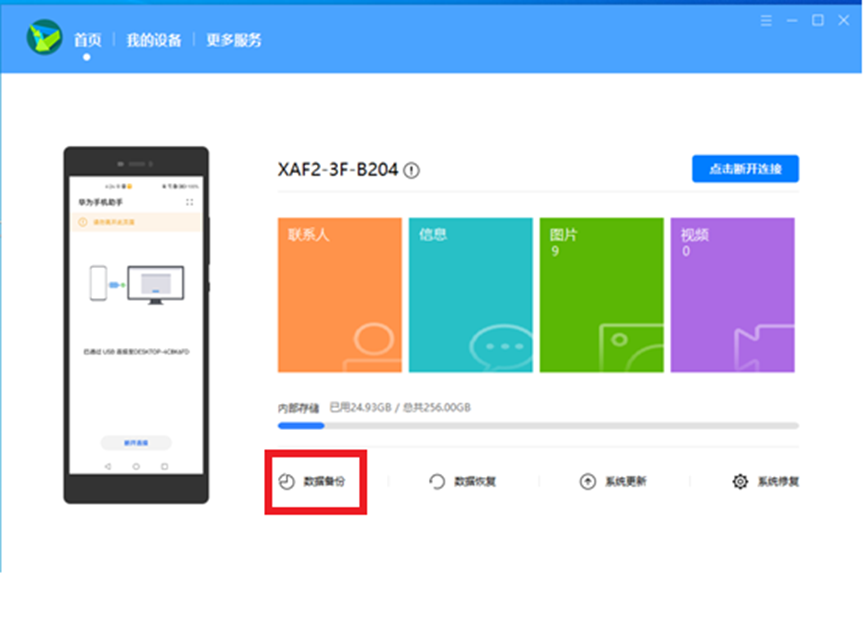Tap the phone's home circle button
The width and height of the screenshot is (865, 644).
tap(136, 467)
